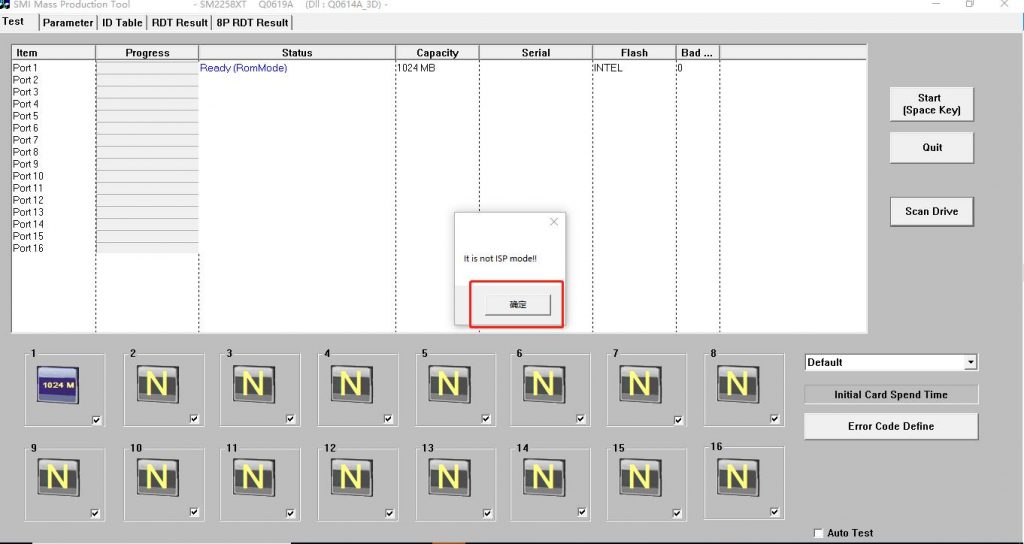The width and height of the screenshot is (1024, 544).
Task: Switch to the Parameter tab
Action: [68, 22]
